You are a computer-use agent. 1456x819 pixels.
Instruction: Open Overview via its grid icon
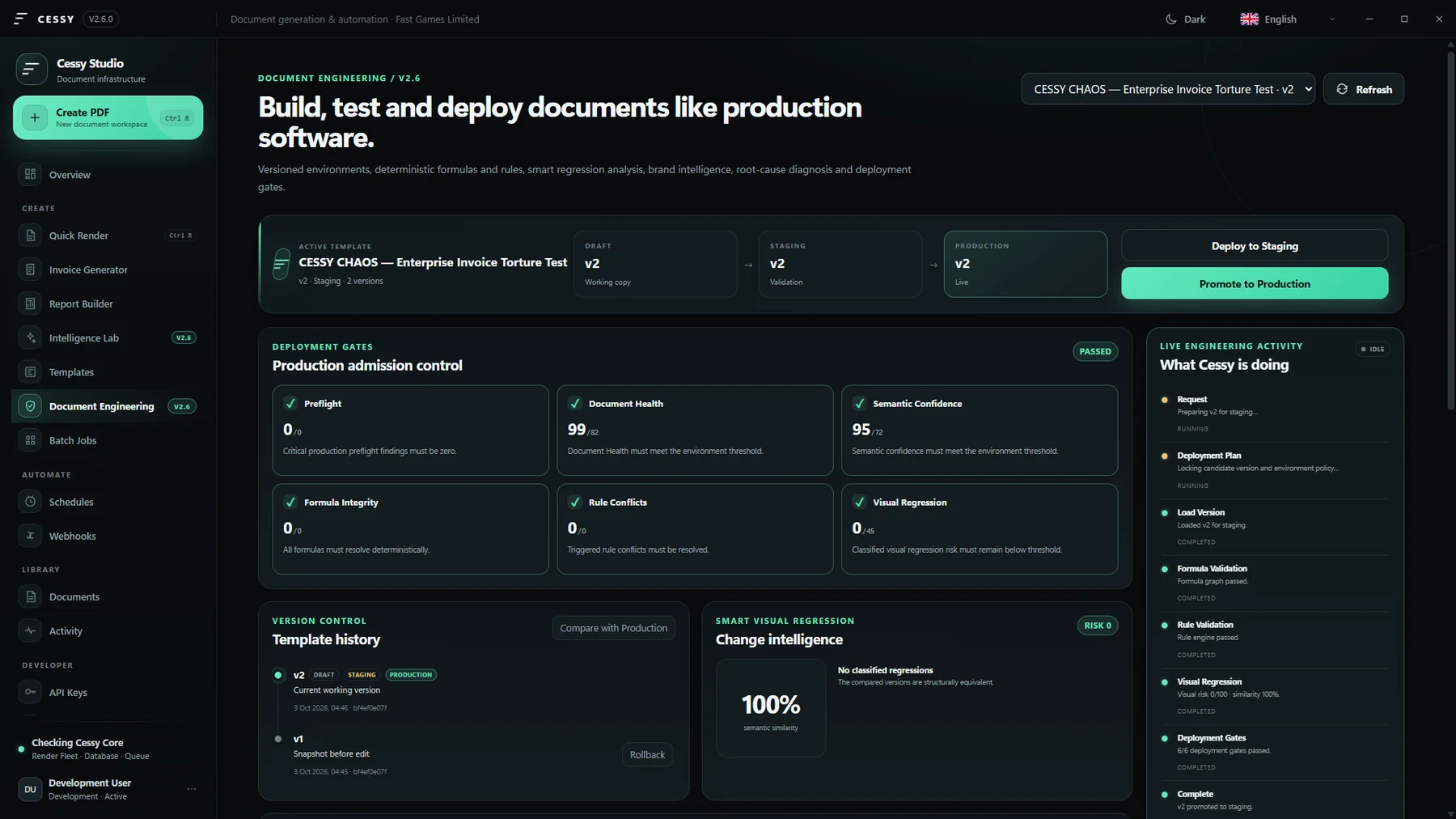(x=31, y=174)
